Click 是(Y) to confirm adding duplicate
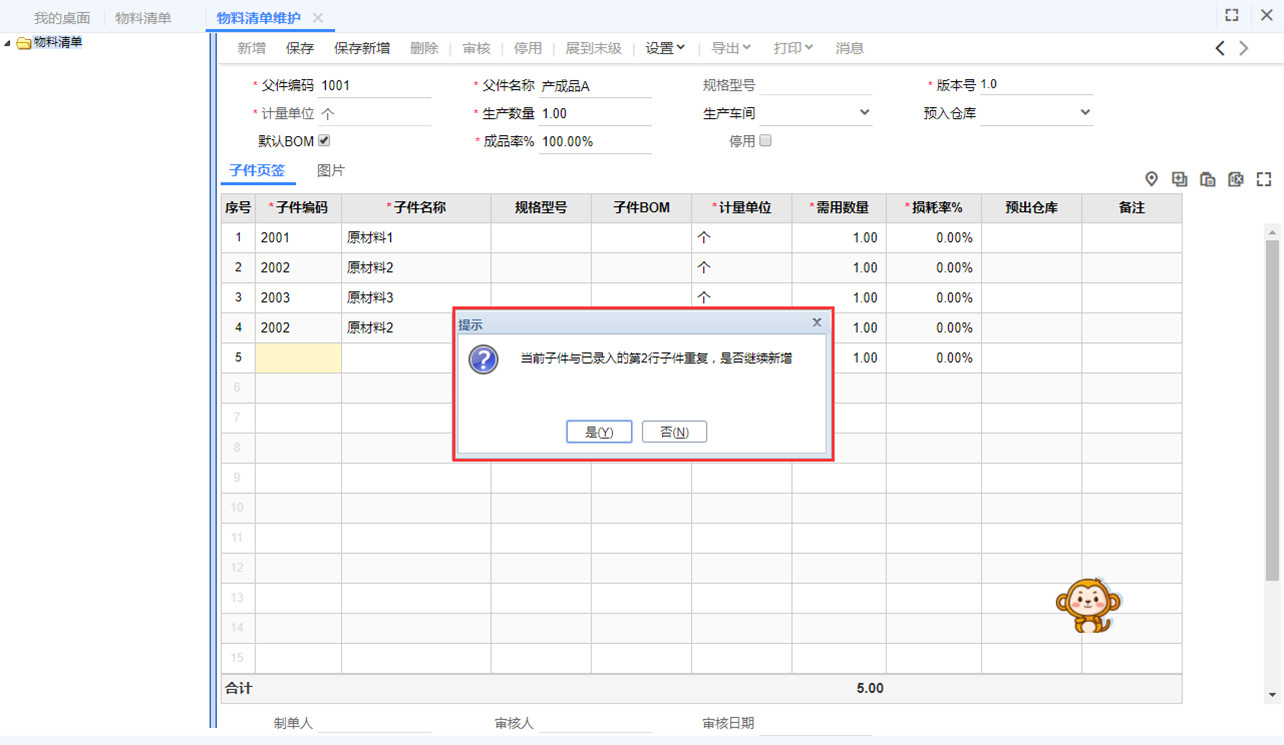Viewport: 1284px width, 745px height. click(598, 432)
